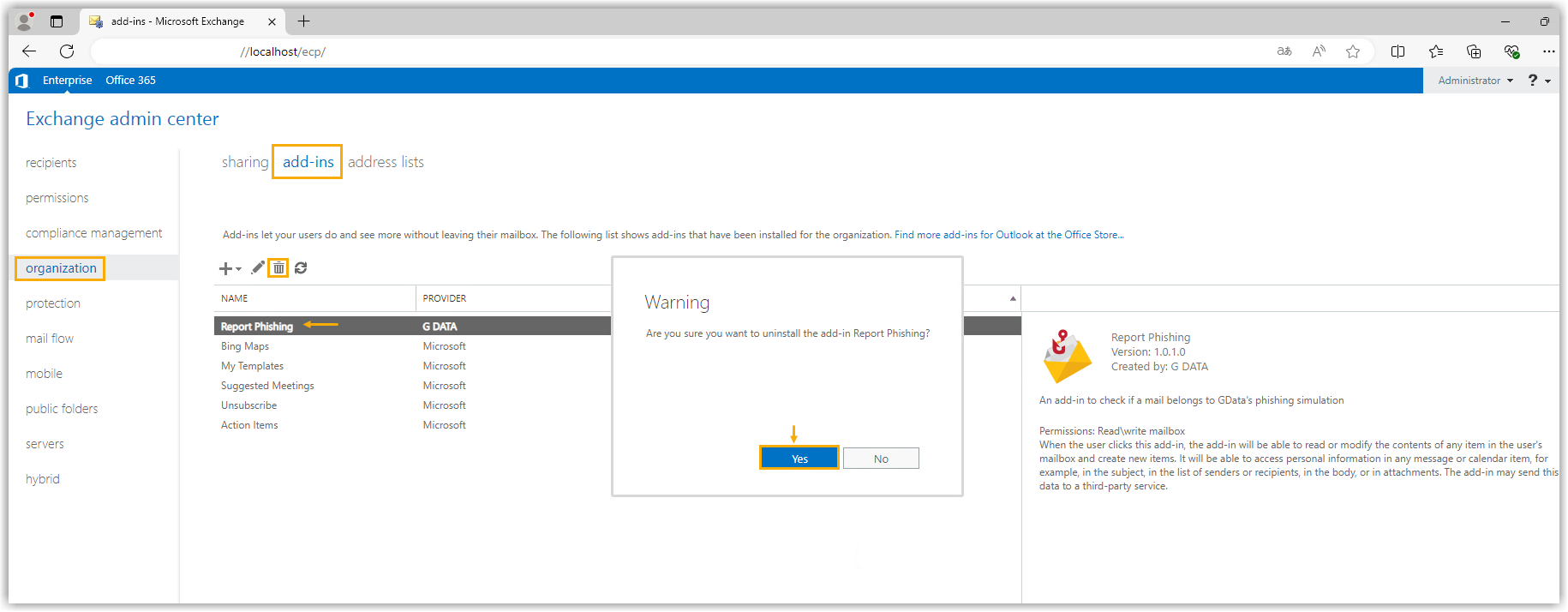Click the read aloud icon in address bar
The height and width of the screenshot is (612, 1568).
[1319, 51]
